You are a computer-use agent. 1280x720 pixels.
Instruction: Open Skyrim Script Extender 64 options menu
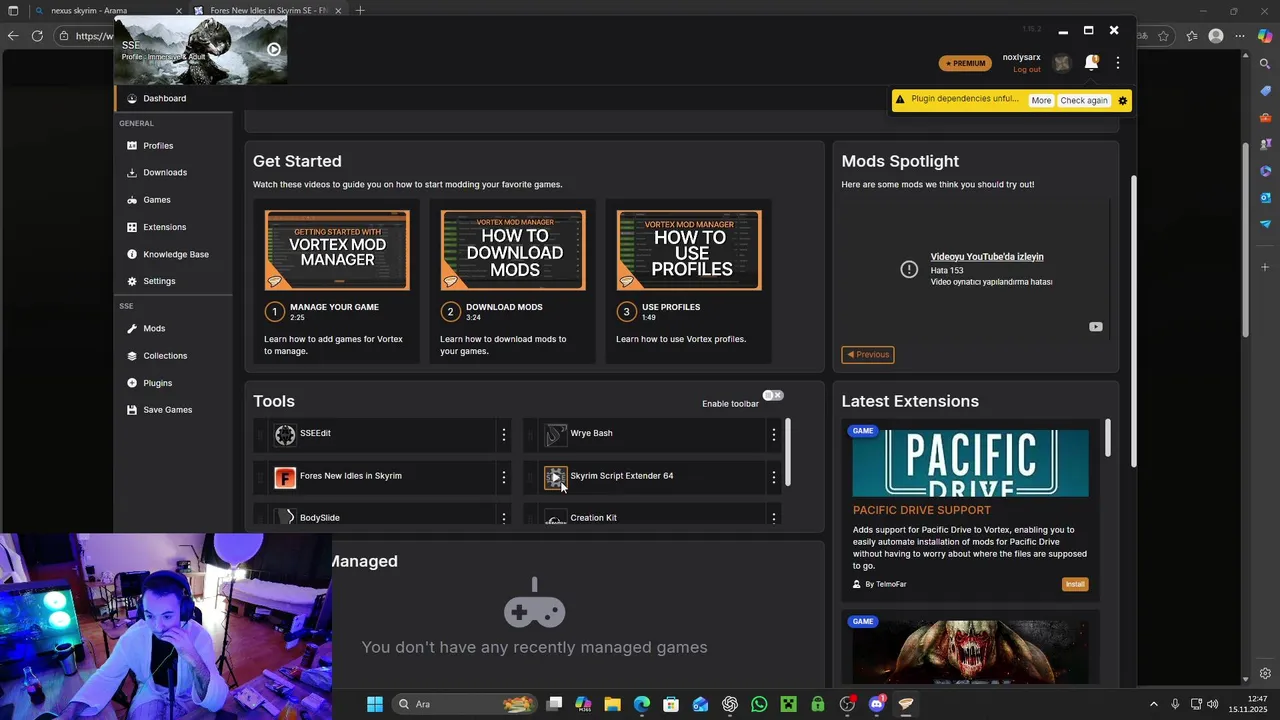pyautogui.click(x=773, y=477)
